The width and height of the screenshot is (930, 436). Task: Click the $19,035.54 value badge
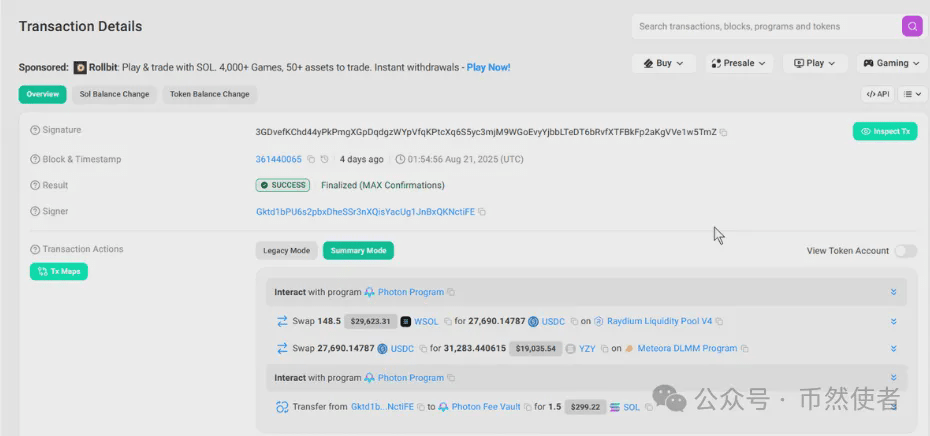pyautogui.click(x=535, y=349)
